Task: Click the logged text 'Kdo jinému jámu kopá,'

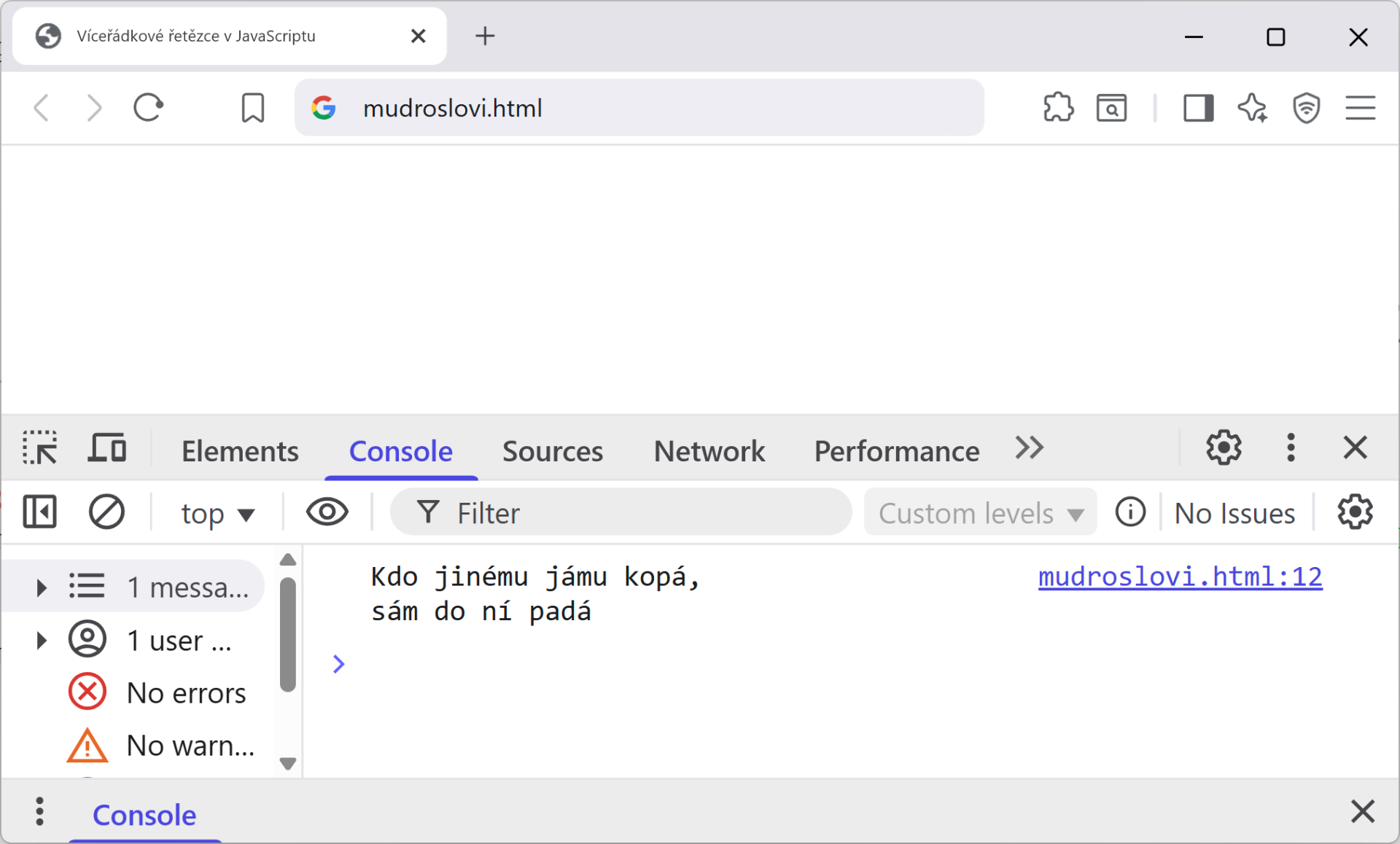Action: 535,577
